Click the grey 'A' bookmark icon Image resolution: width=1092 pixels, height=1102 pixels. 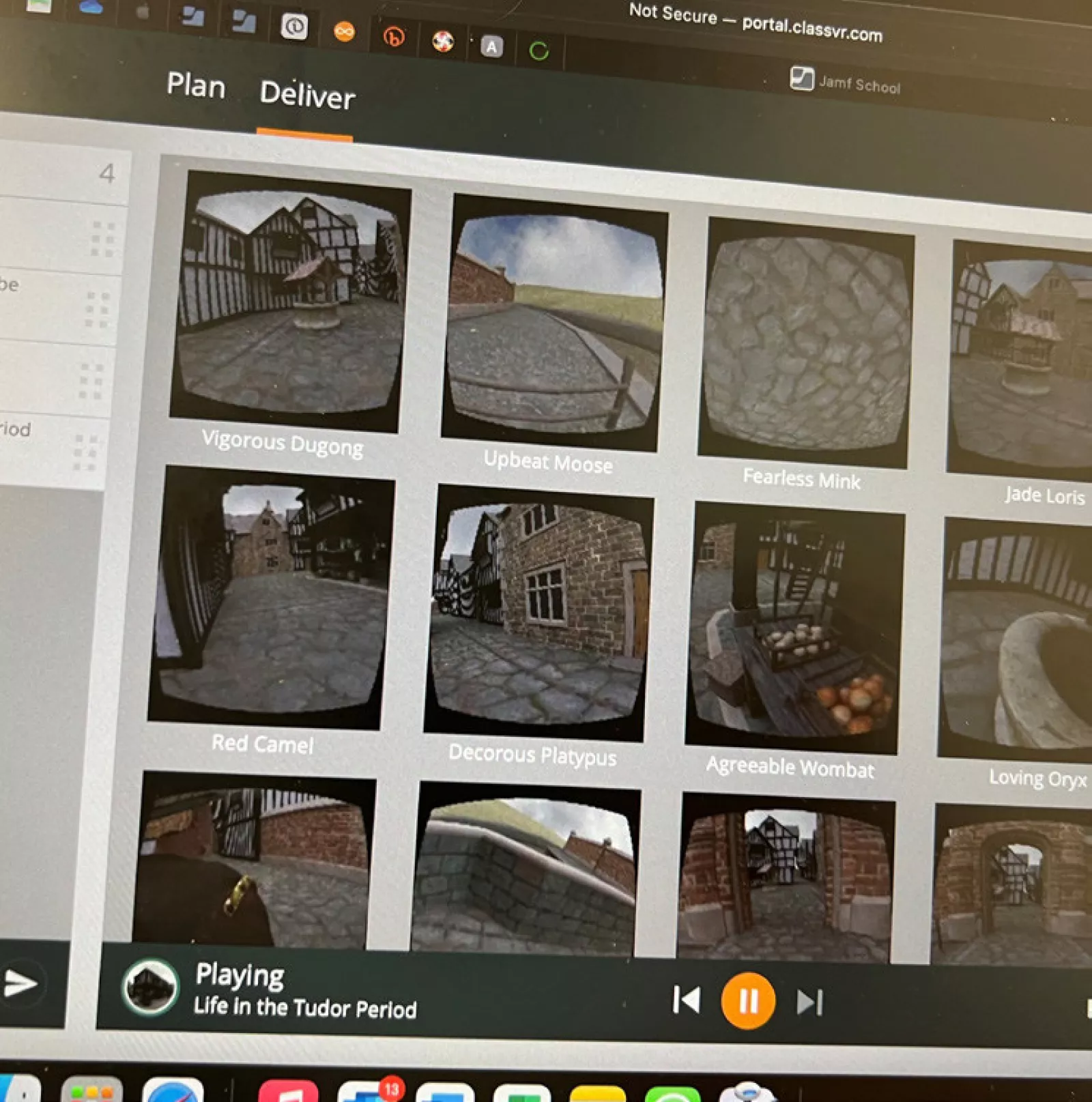[x=491, y=46]
